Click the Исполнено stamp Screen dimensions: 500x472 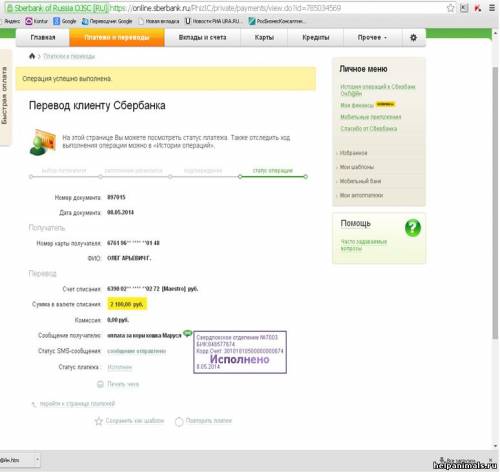pyautogui.click(x=240, y=352)
